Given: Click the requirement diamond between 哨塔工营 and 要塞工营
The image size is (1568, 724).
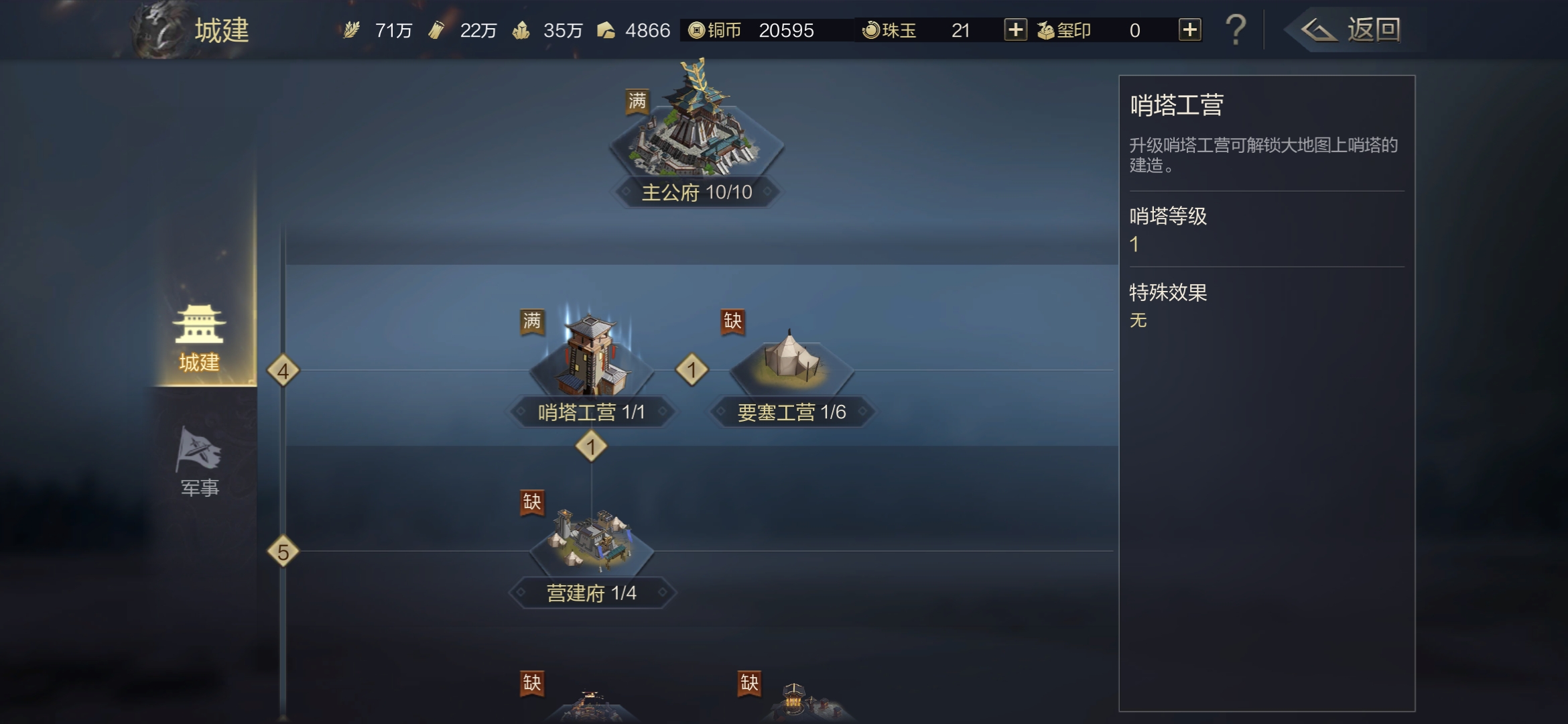Looking at the screenshot, I should tap(692, 369).
